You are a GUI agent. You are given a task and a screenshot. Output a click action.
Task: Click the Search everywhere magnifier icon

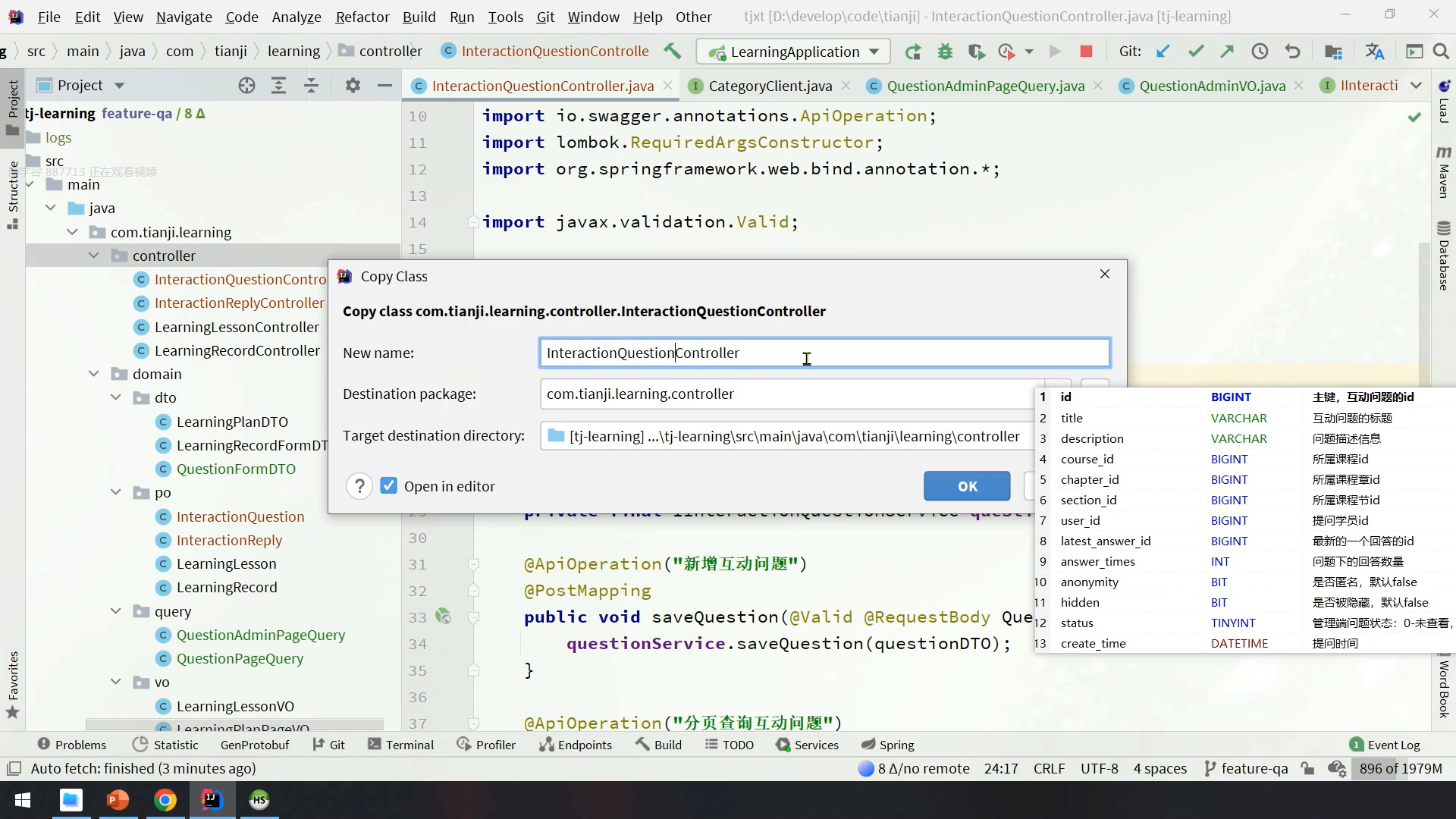click(x=1441, y=52)
